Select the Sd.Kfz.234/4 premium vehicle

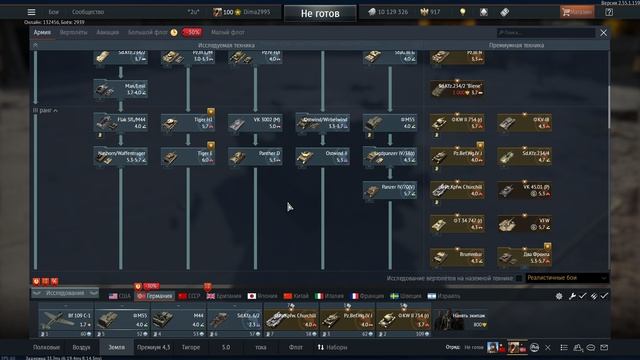tap(524, 156)
